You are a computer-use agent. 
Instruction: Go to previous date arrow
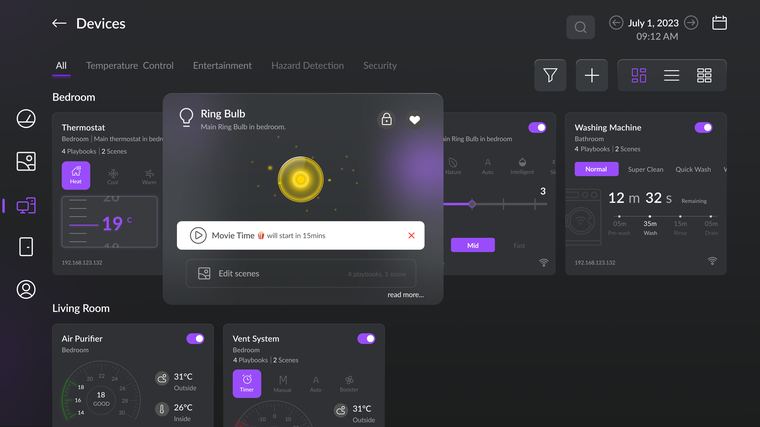pos(616,23)
